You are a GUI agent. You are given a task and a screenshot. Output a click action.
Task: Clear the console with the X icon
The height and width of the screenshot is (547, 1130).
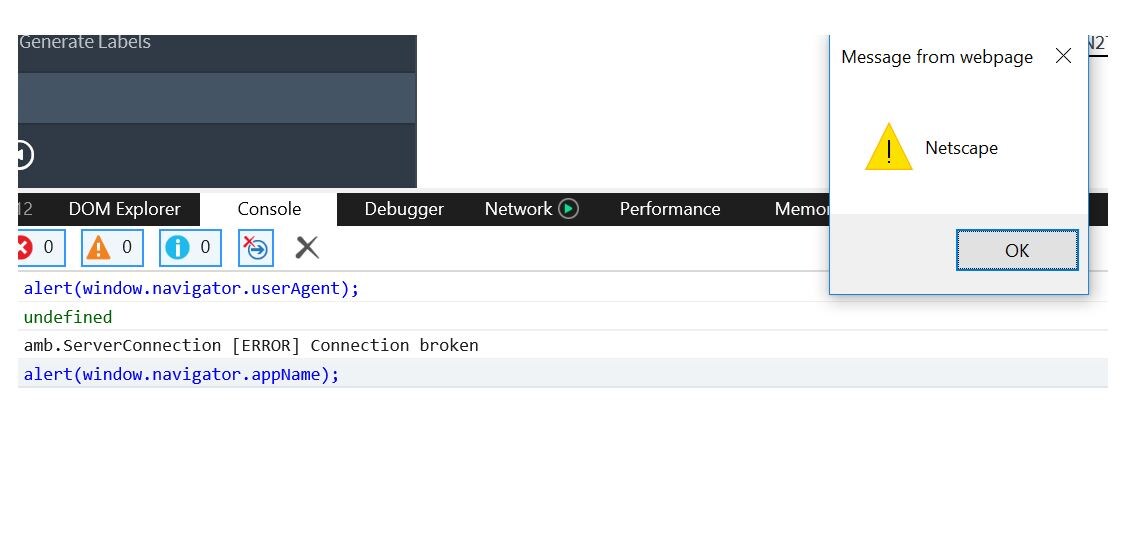(307, 248)
